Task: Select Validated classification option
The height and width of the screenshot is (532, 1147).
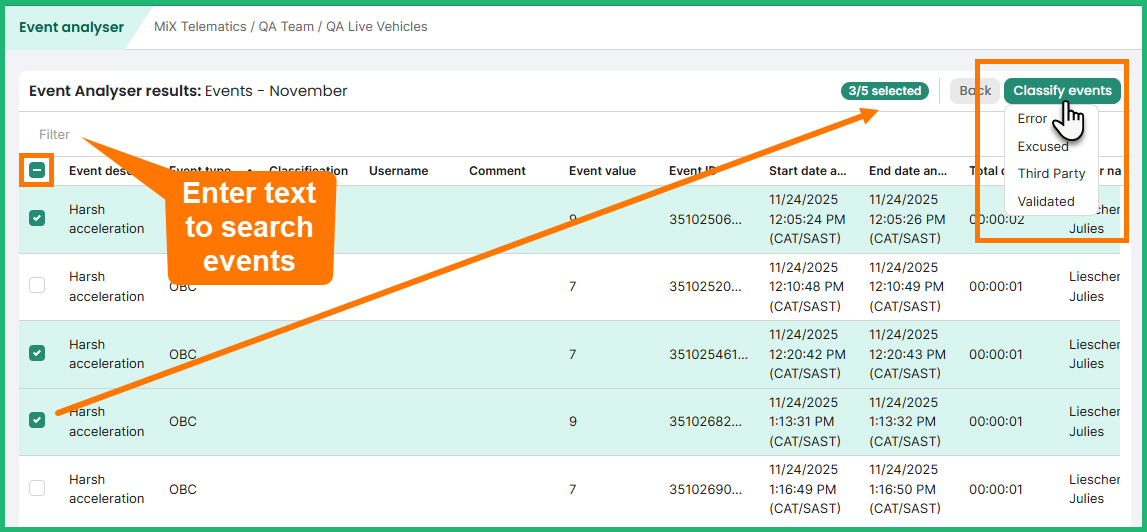Action: [x=1046, y=201]
